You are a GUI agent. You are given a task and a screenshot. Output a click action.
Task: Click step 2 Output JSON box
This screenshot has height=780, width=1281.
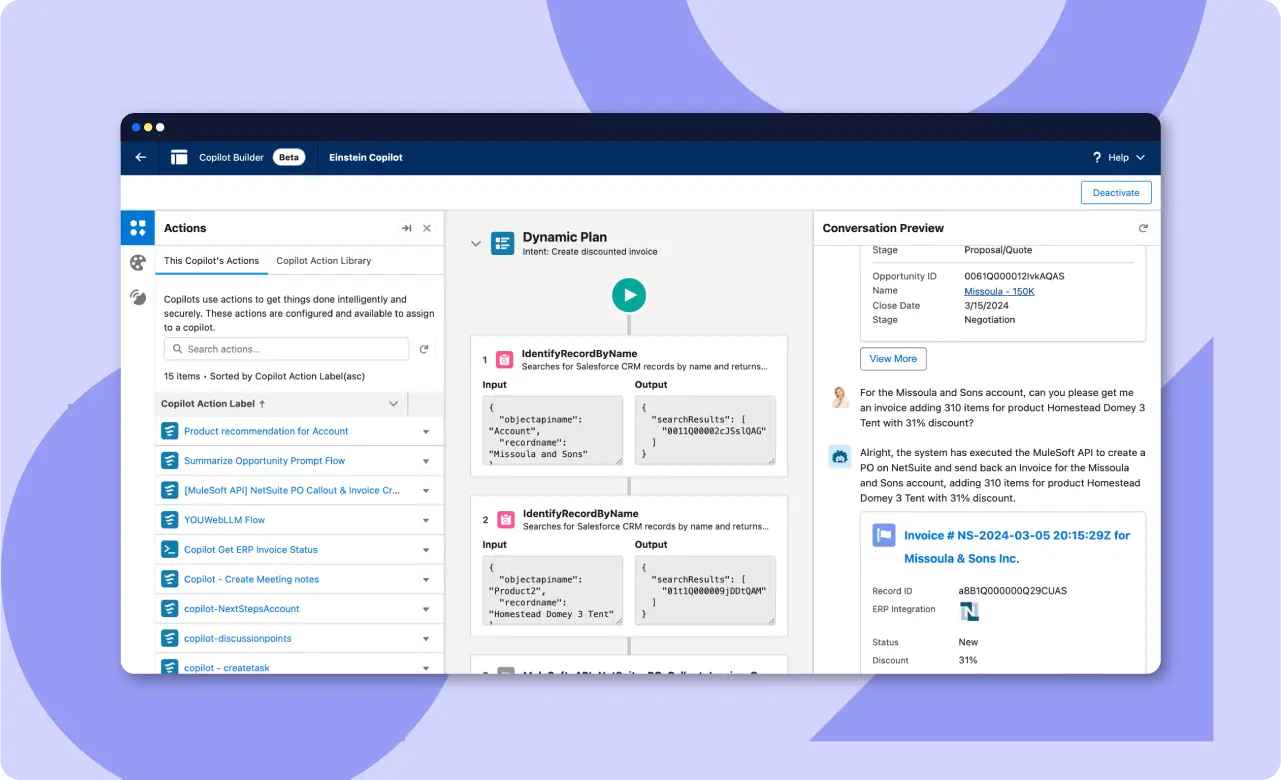coord(705,590)
